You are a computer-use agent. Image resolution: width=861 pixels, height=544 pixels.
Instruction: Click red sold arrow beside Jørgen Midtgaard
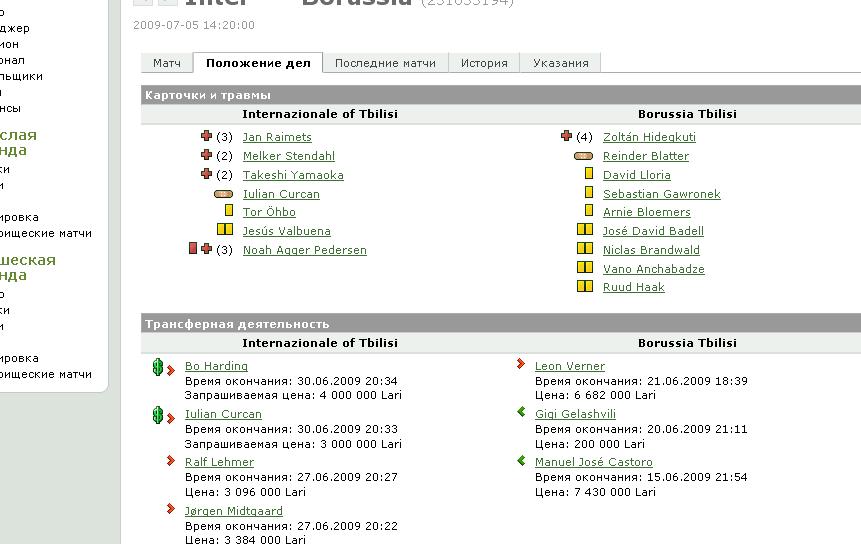pyautogui.click(x=171, y=509)
